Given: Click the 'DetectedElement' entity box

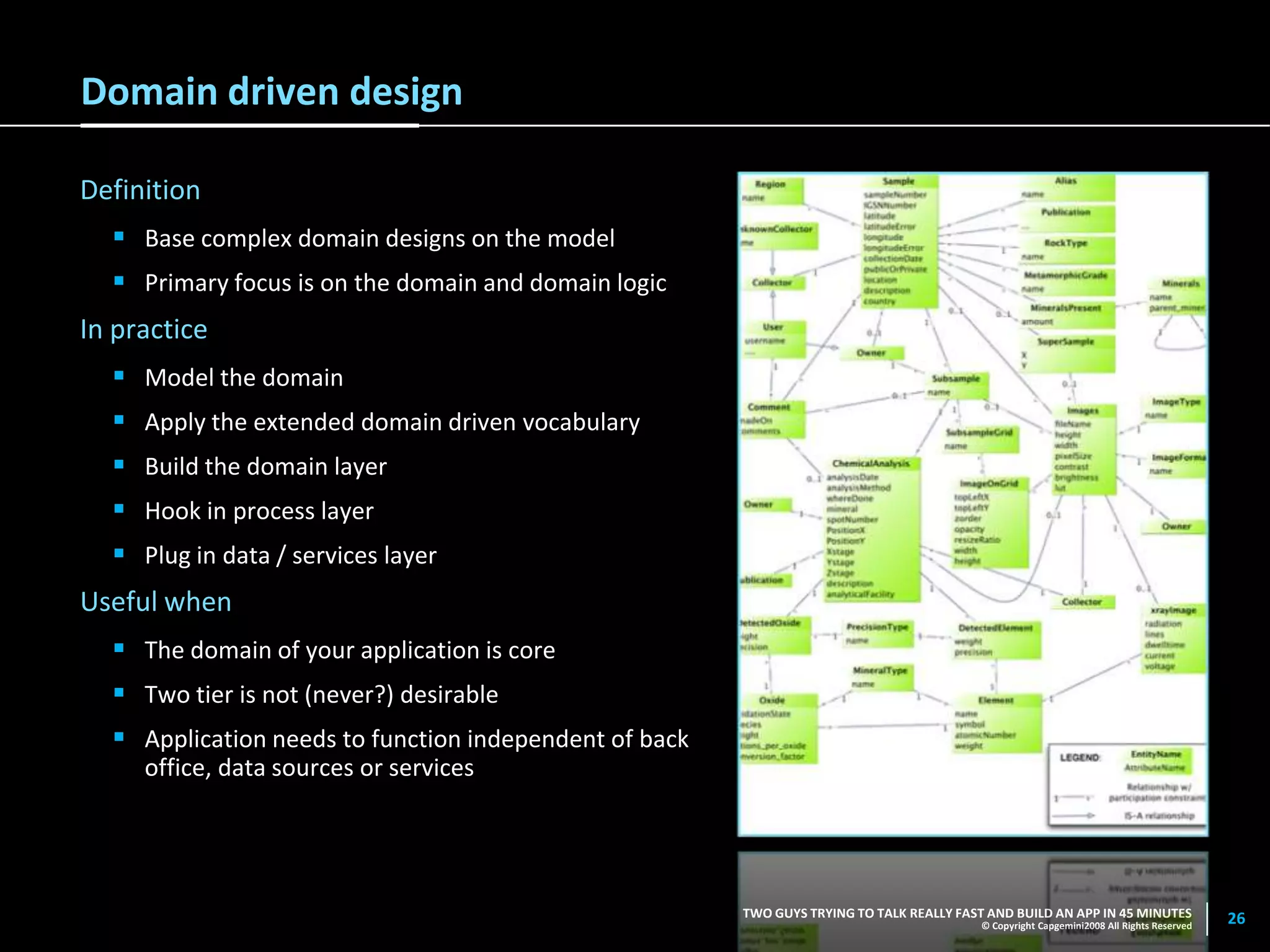Looking at the screenshot, I should 996,640.
